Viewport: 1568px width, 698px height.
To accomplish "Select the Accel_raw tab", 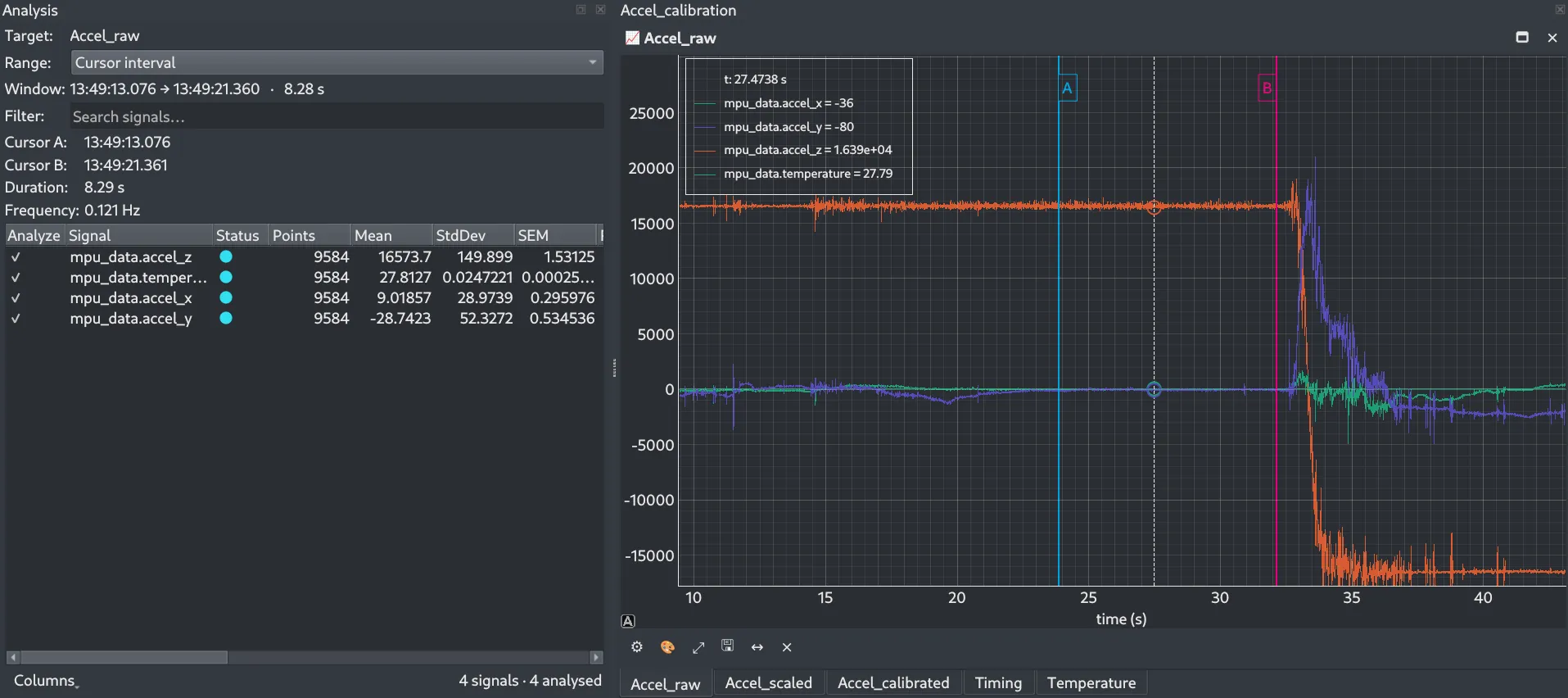I will click(x=666, y=684).
